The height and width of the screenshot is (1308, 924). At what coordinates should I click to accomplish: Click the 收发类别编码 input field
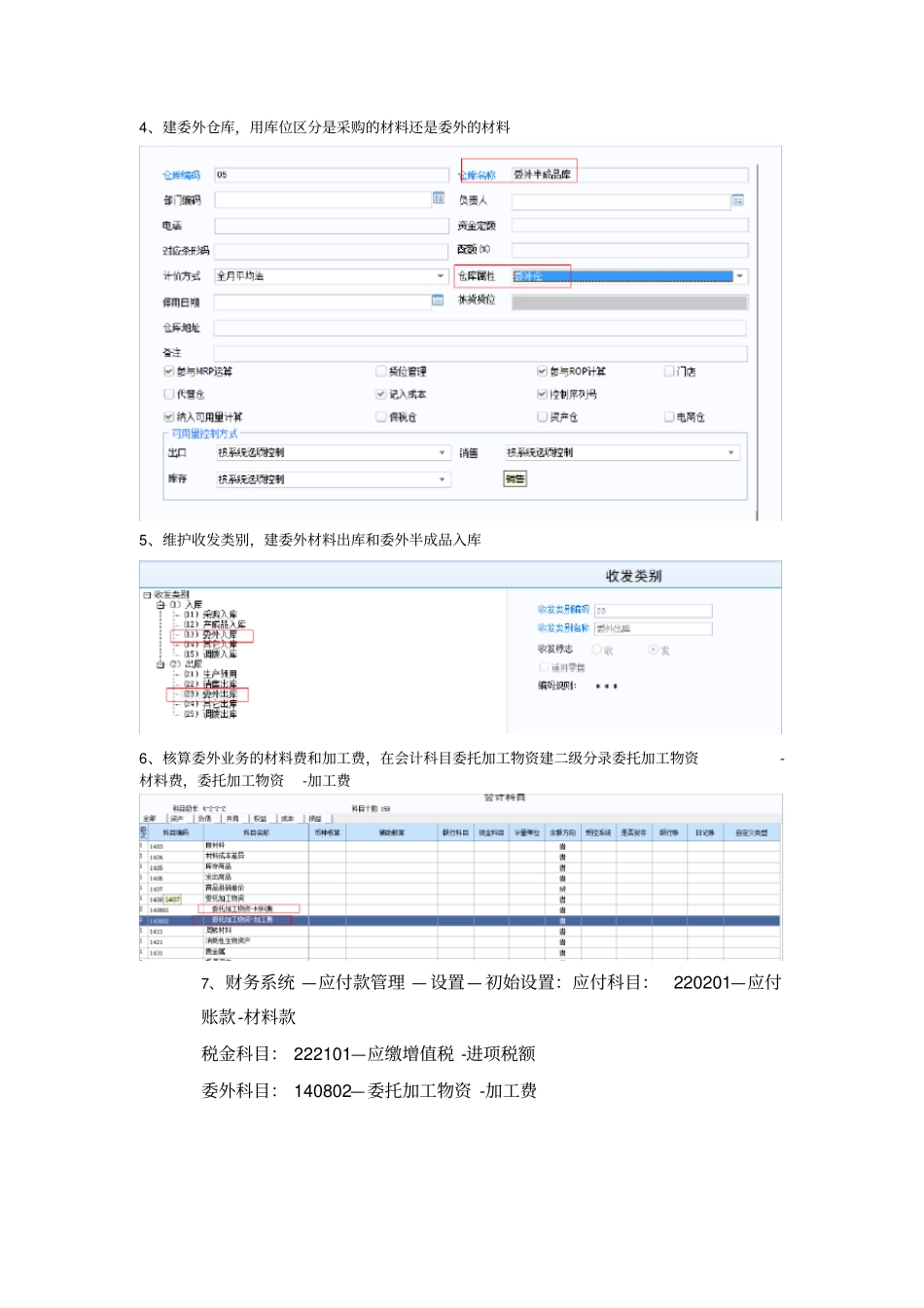click(653, 611)
